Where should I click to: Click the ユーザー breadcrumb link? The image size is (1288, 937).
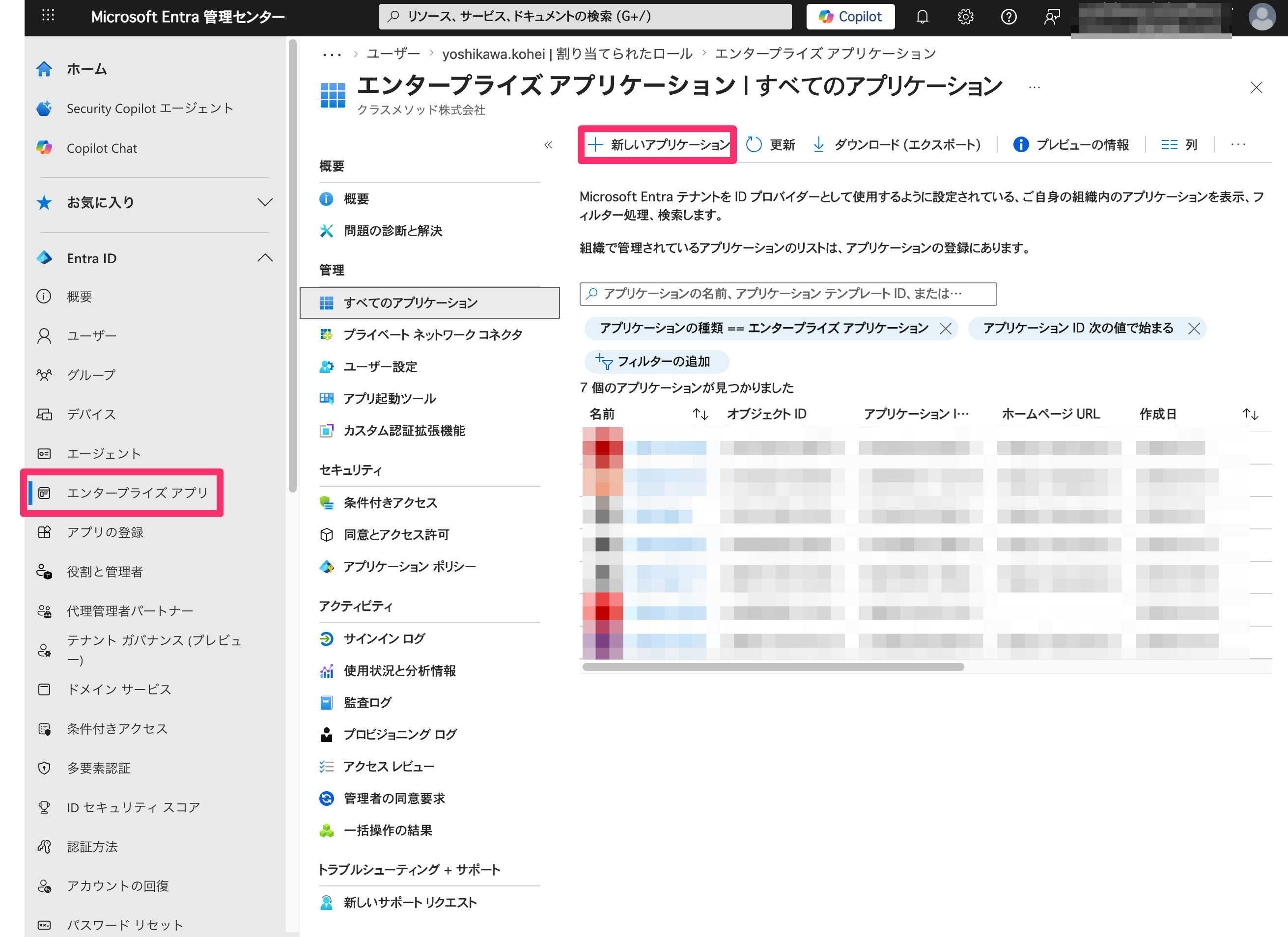click(393, 54)
